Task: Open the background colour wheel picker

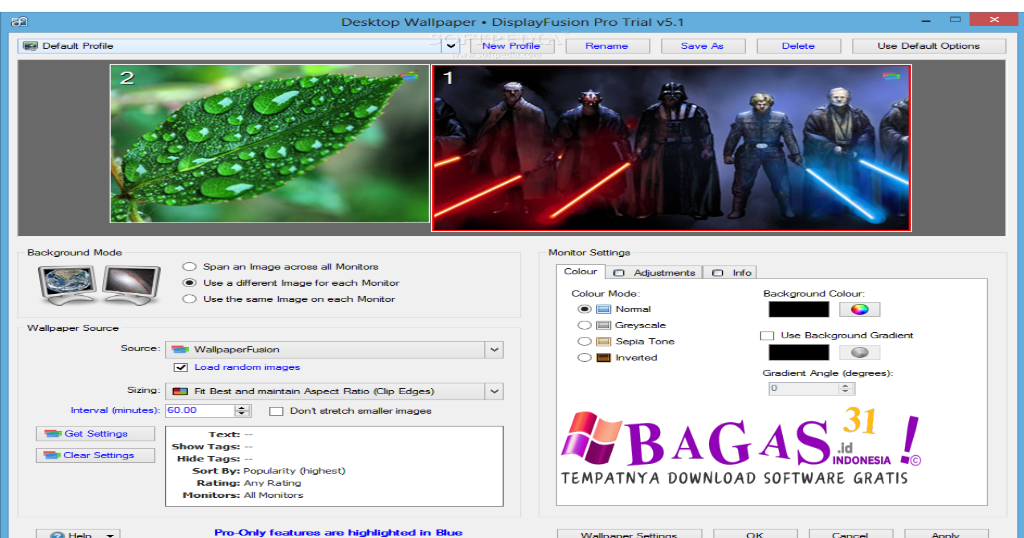Action: 859,309
